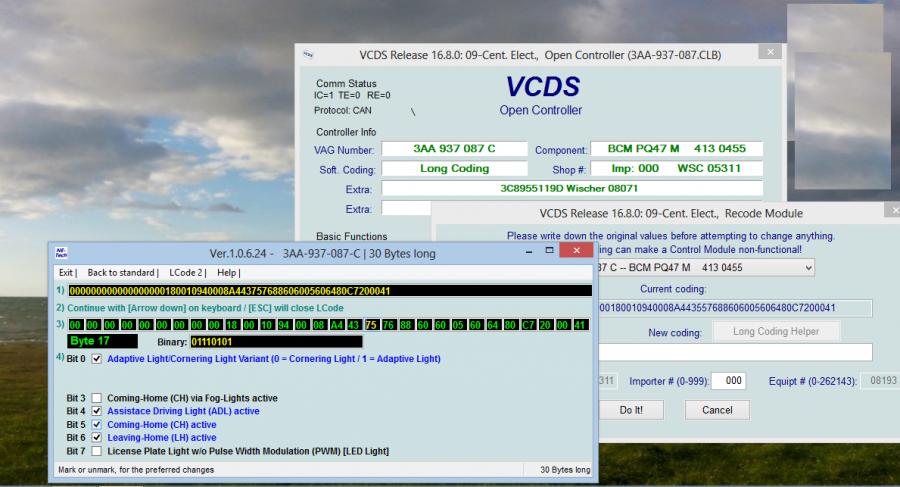Image resolution: width=900 pixels, height=487 pixels.
Task: Click Cancel in Recode Module dialog
Action: 716,410
